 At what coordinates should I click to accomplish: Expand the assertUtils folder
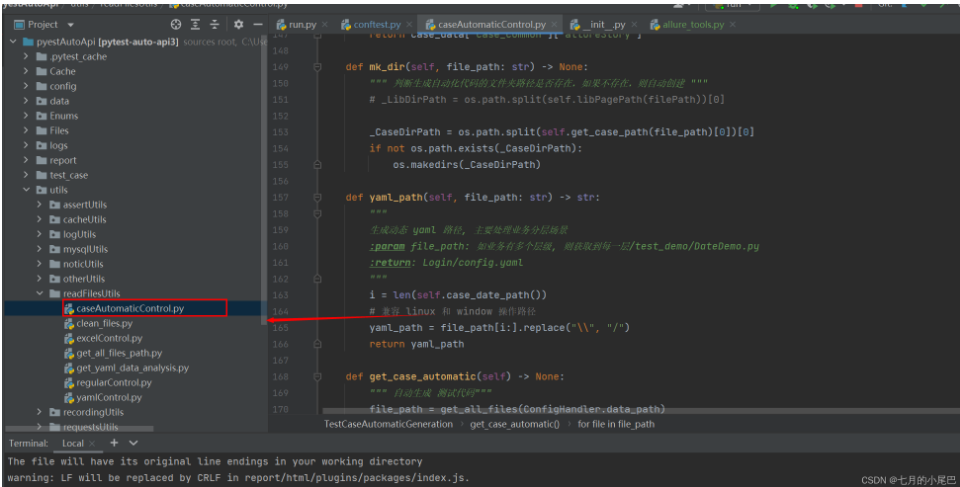(x=40, y=205)
